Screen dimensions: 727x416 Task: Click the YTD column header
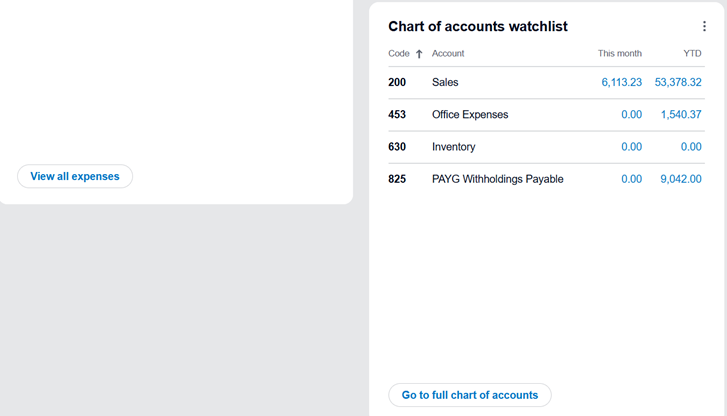tap(692, 53)
